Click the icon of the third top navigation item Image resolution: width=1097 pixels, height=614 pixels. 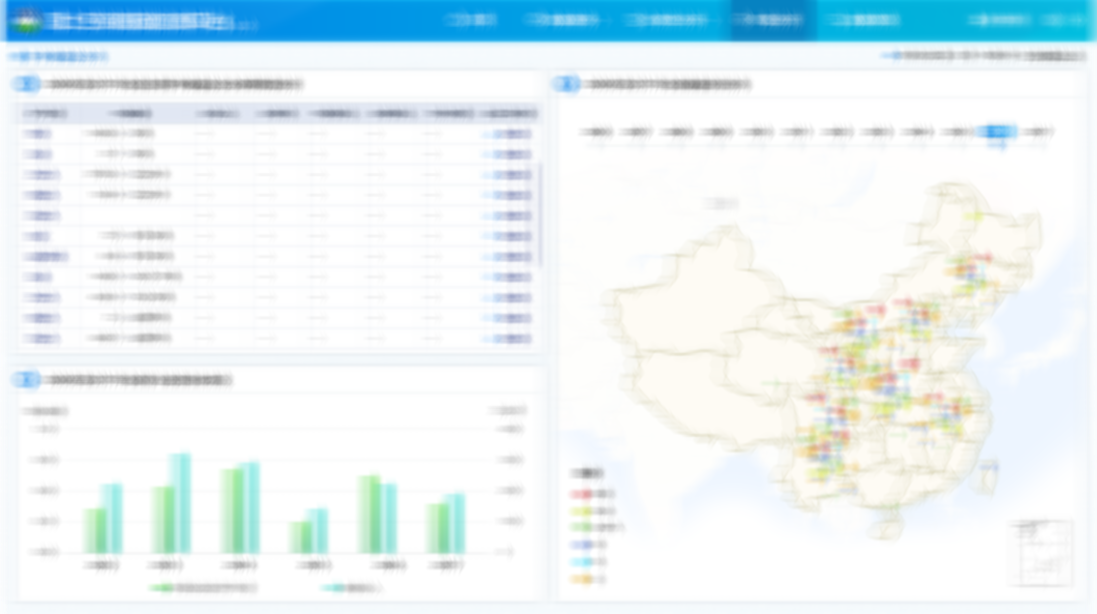click(634, 20)
